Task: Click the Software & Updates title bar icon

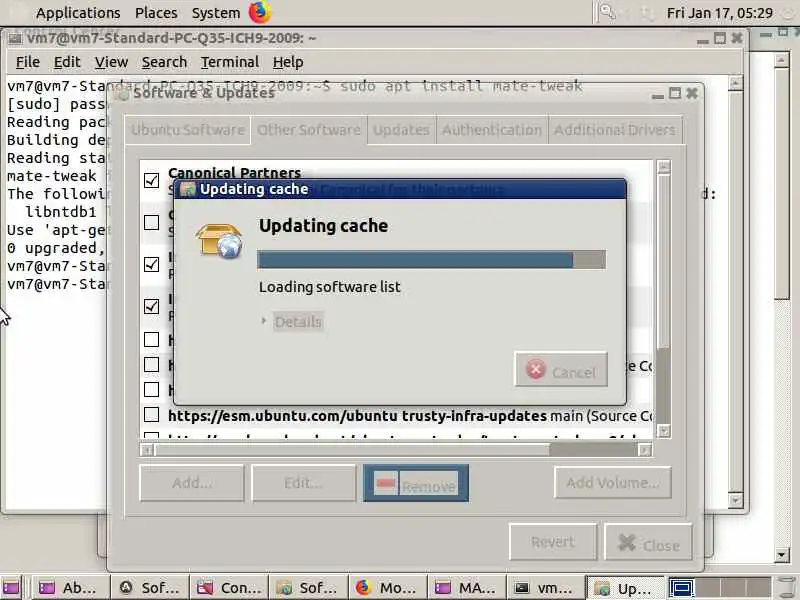Action: pyautogui.click(x=121, y=94)
